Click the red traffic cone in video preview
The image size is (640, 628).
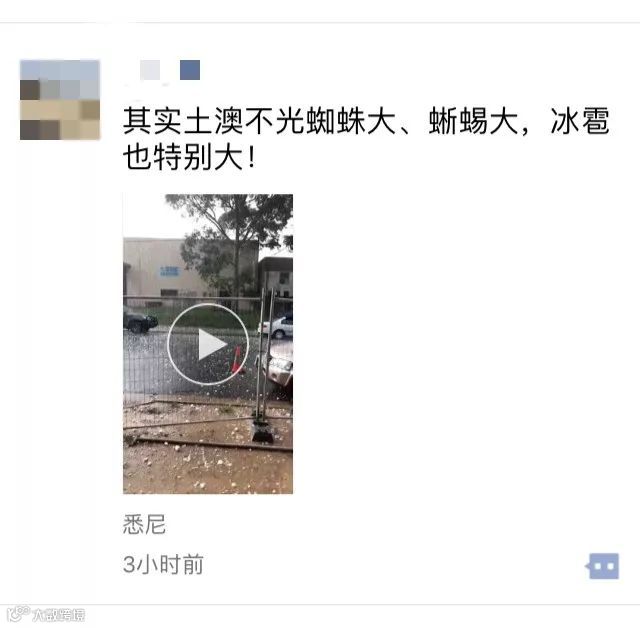point(237,360)
